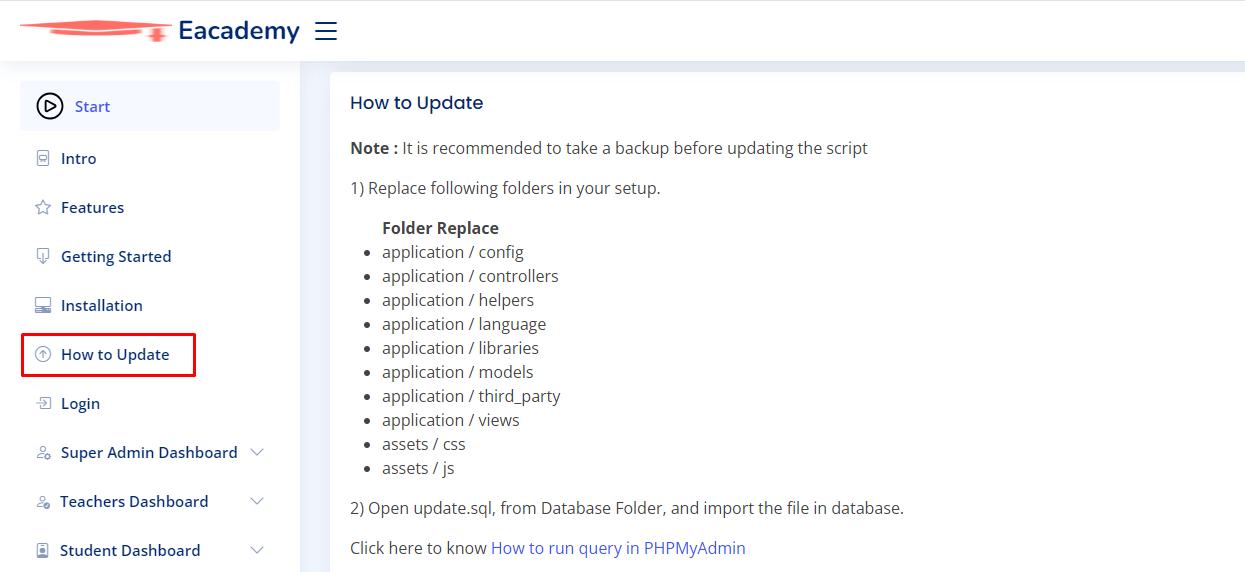Viewport: 1245px width, 572px height.
Task: Go to the Installation section
Action: 150,305
